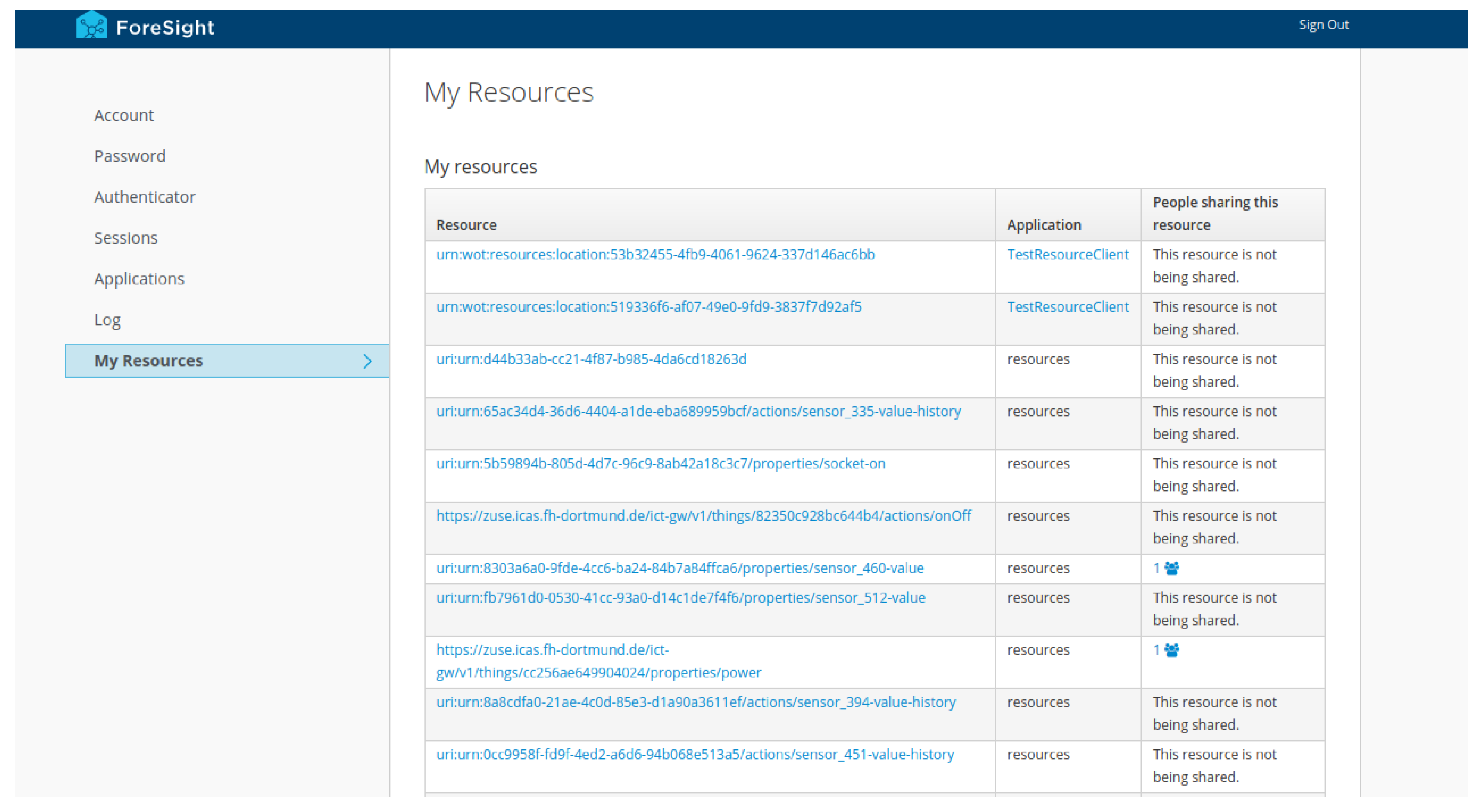Open the actions/onOff resource URL
The height and width of the screenshot is (812, 1479).
pyautogui.click(x=703, y=516)
